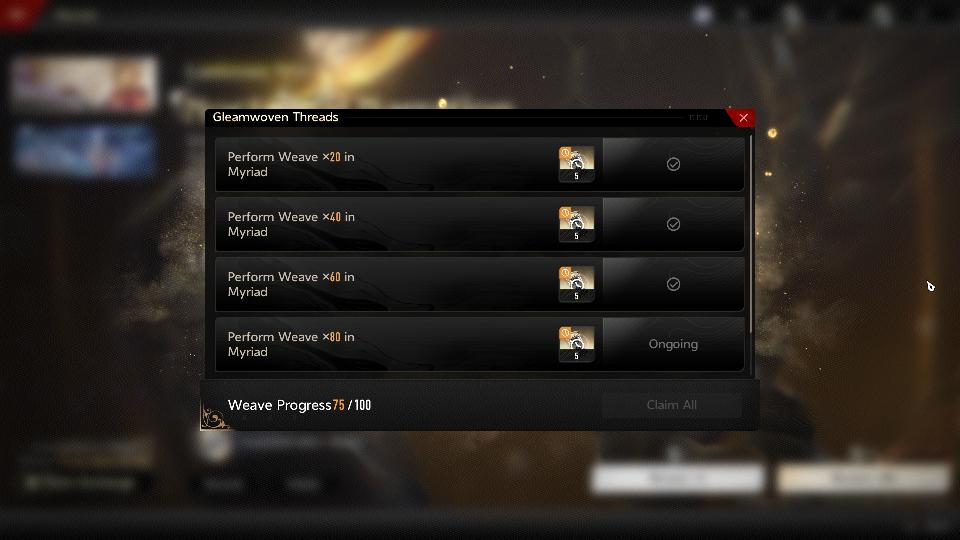This screenshot has width=960, height=540.
Task: Click the golden ornament beside Weave Progress
Action: tap(214, 416)
